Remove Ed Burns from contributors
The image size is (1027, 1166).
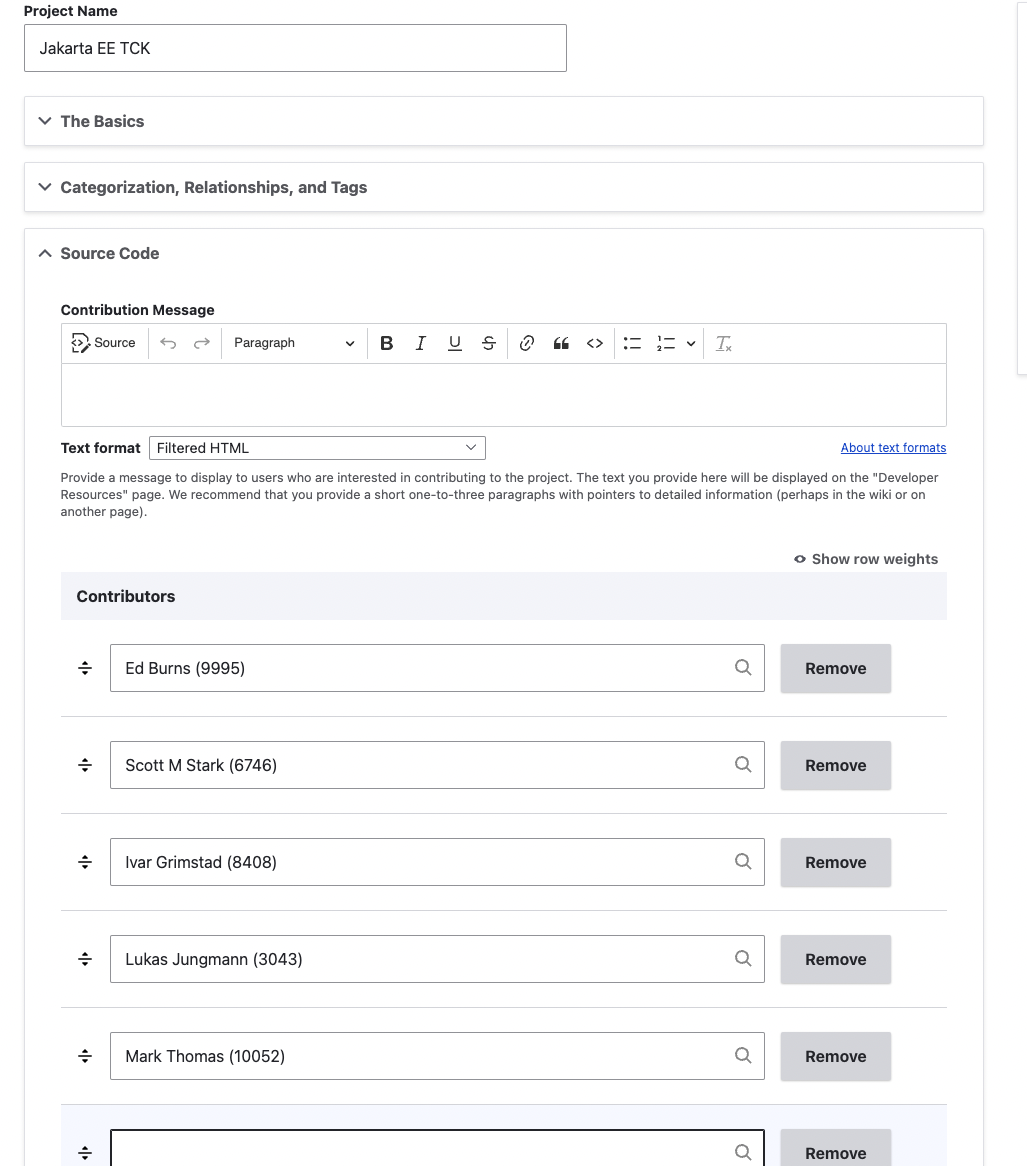[x=835, y=668]
